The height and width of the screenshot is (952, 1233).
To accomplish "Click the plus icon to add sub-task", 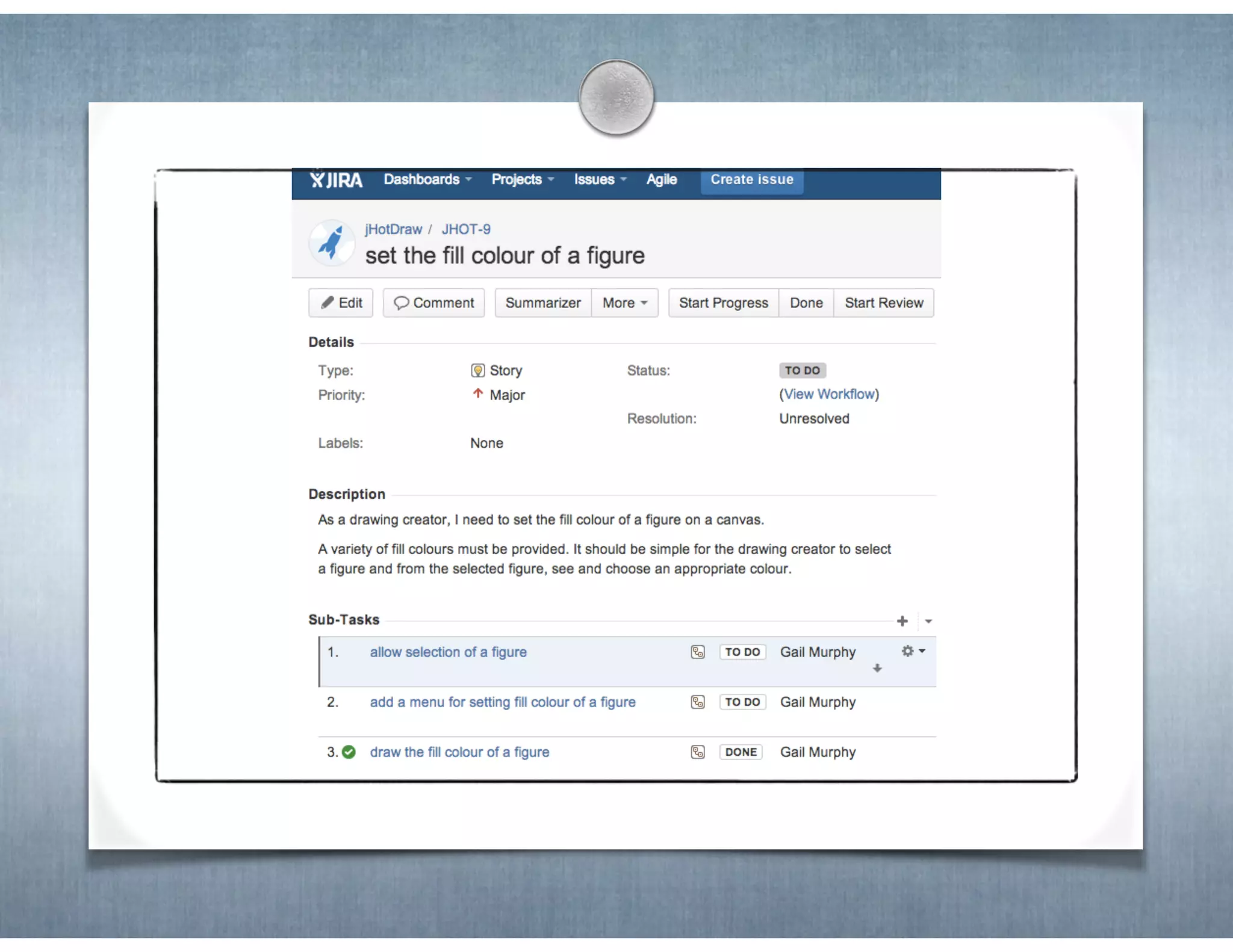I will pos(901,620).
